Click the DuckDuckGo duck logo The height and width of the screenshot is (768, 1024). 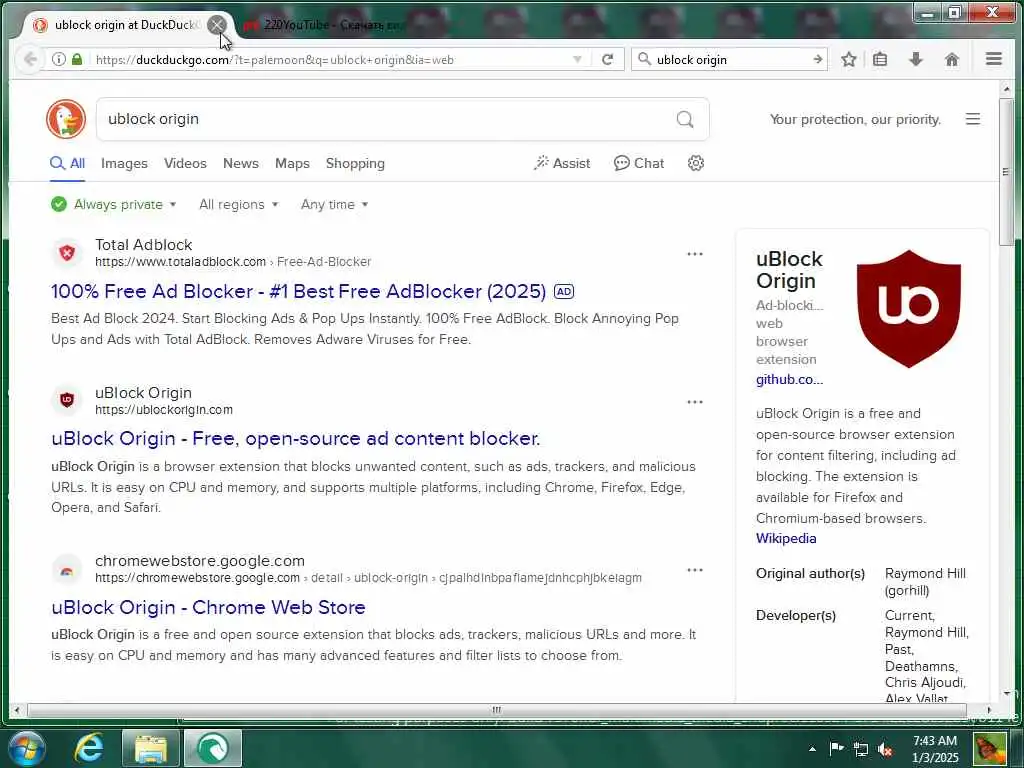click(66, 119)
